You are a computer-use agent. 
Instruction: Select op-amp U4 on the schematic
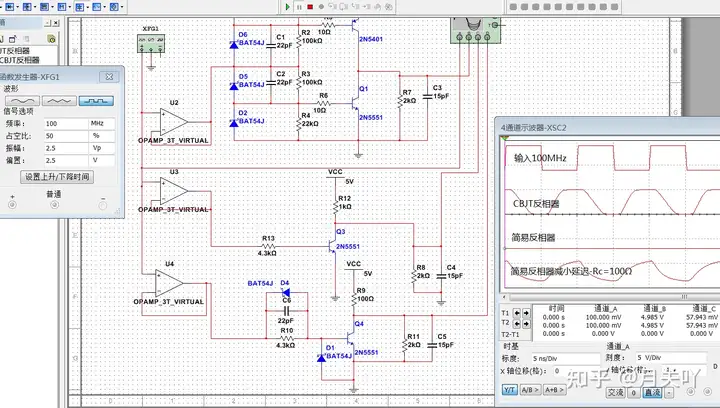(169, 283)
